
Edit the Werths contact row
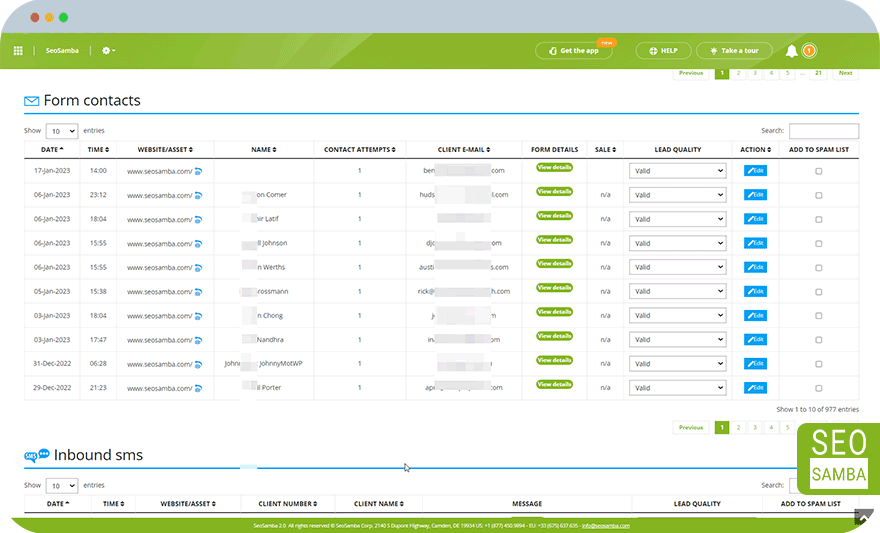pyautogui.click(x=755, y=267)
